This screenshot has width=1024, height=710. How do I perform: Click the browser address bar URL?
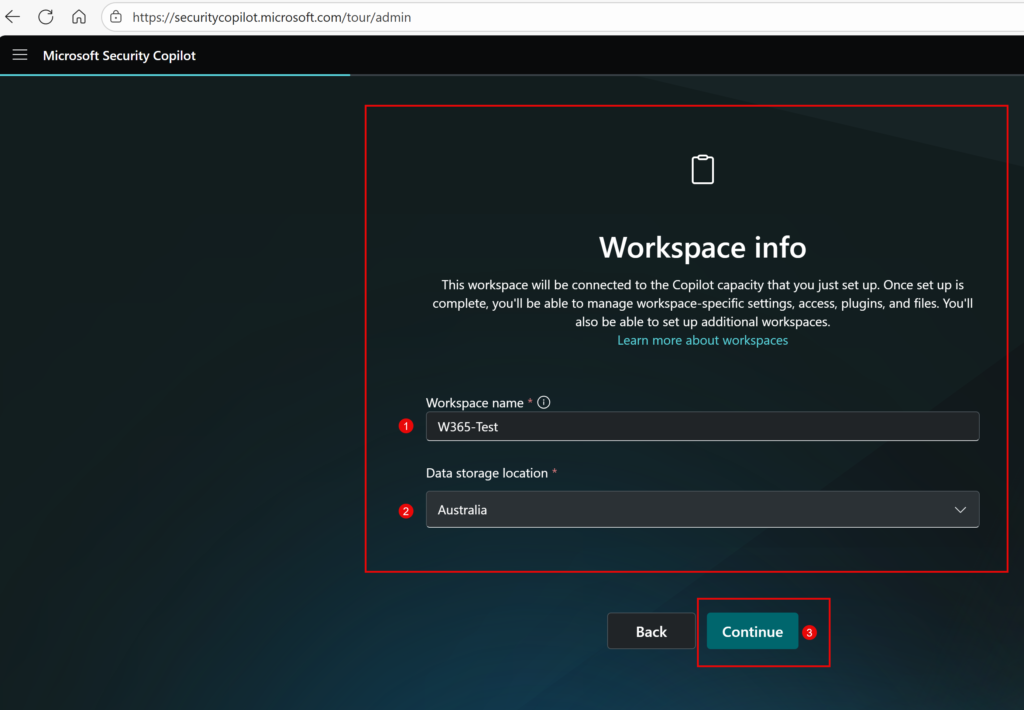point(272,17)
